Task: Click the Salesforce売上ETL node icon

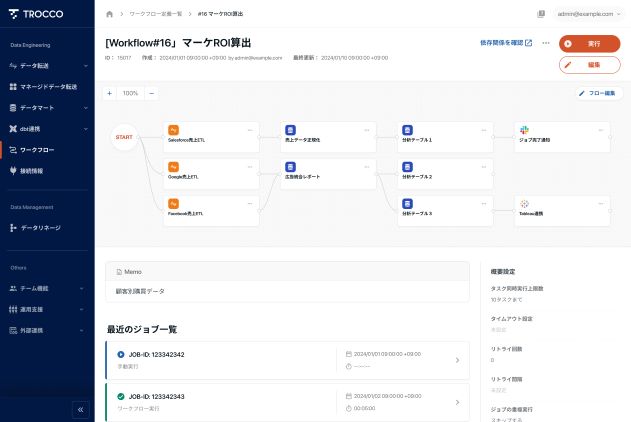Action: click(173, 130)
